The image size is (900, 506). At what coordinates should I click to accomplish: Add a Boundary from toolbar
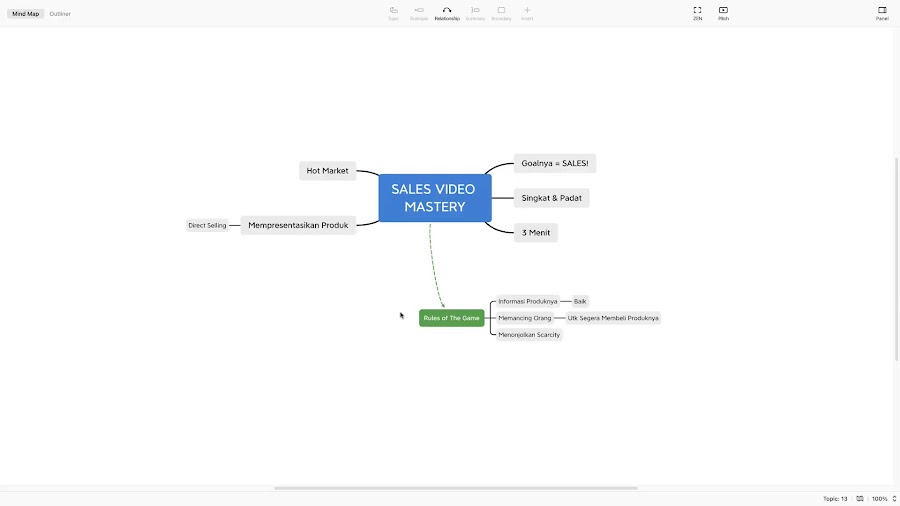pos(501,13)
